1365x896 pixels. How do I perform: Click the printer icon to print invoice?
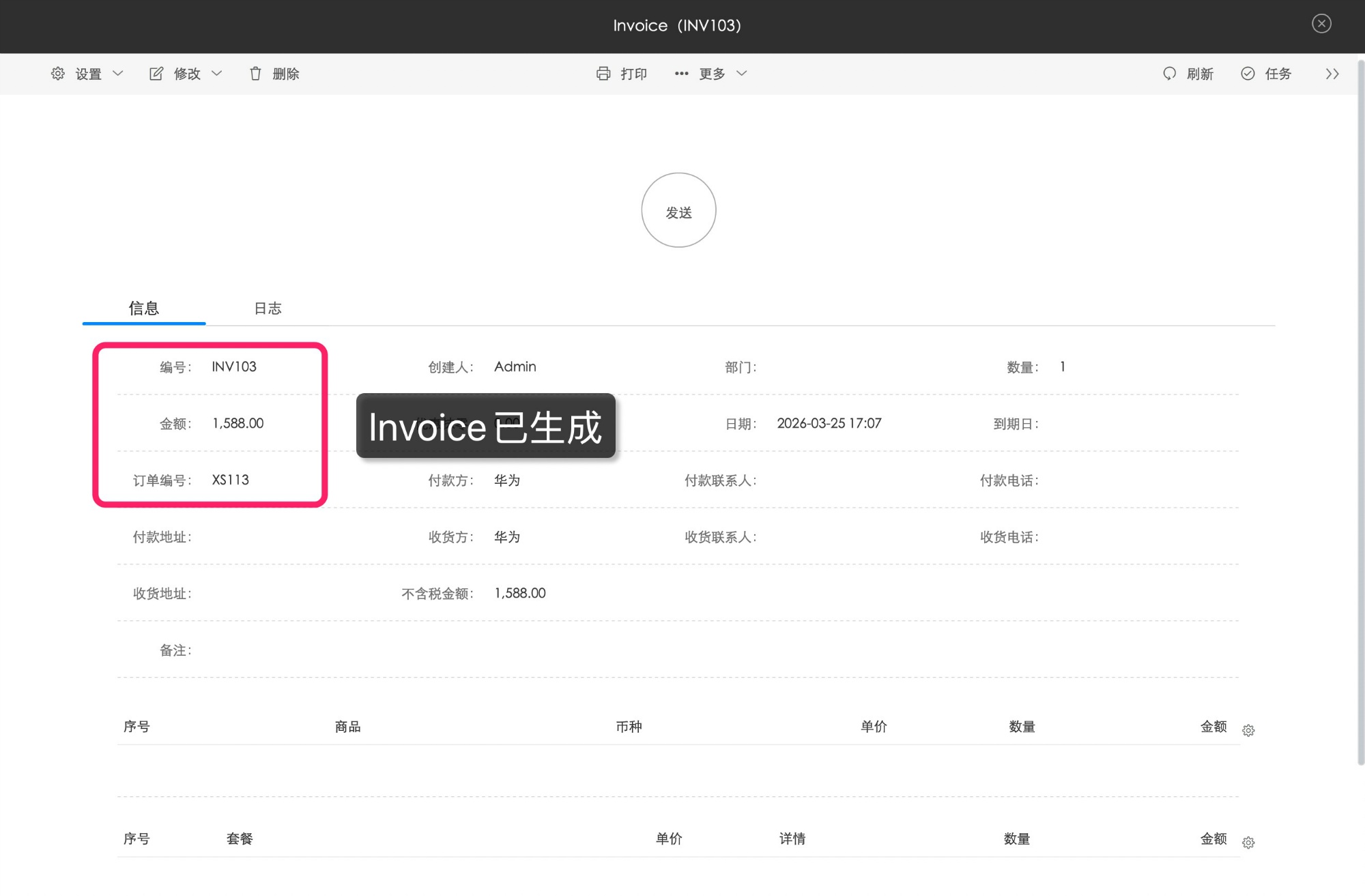(x=603, y=74)
